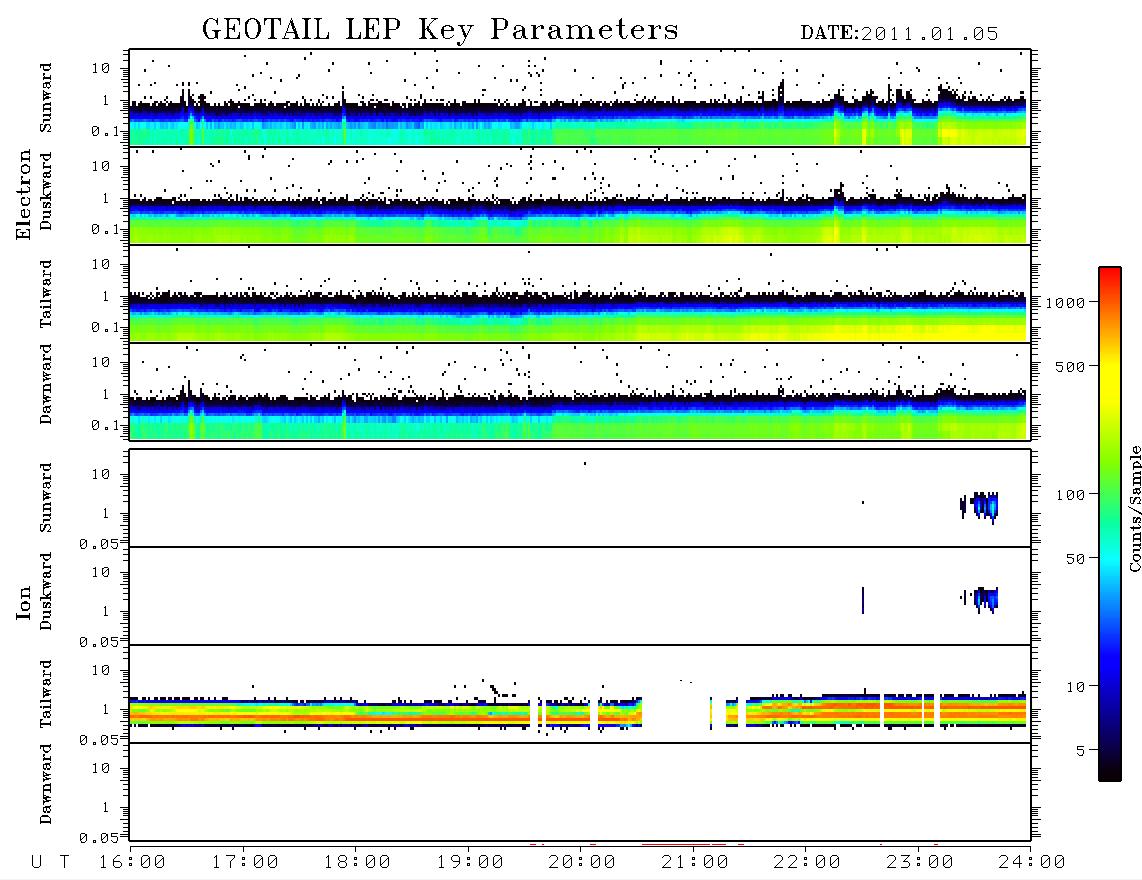Select the Ion "Duskward" panel label

[x=46, y=592]
